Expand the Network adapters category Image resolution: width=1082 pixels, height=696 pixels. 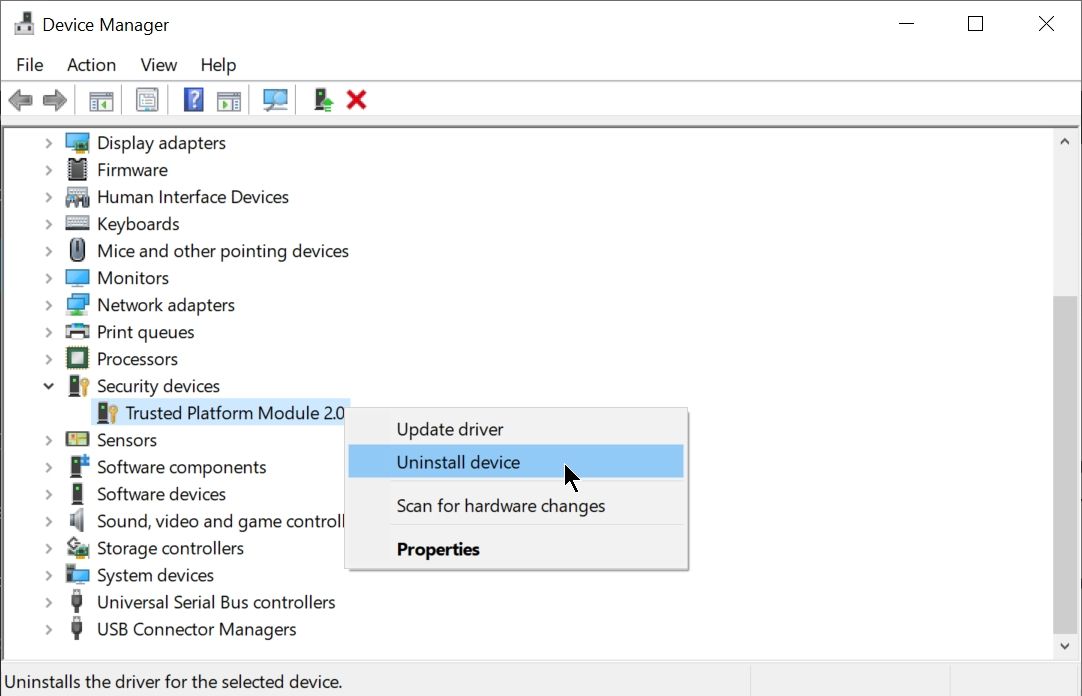click(x=48, y=305)
